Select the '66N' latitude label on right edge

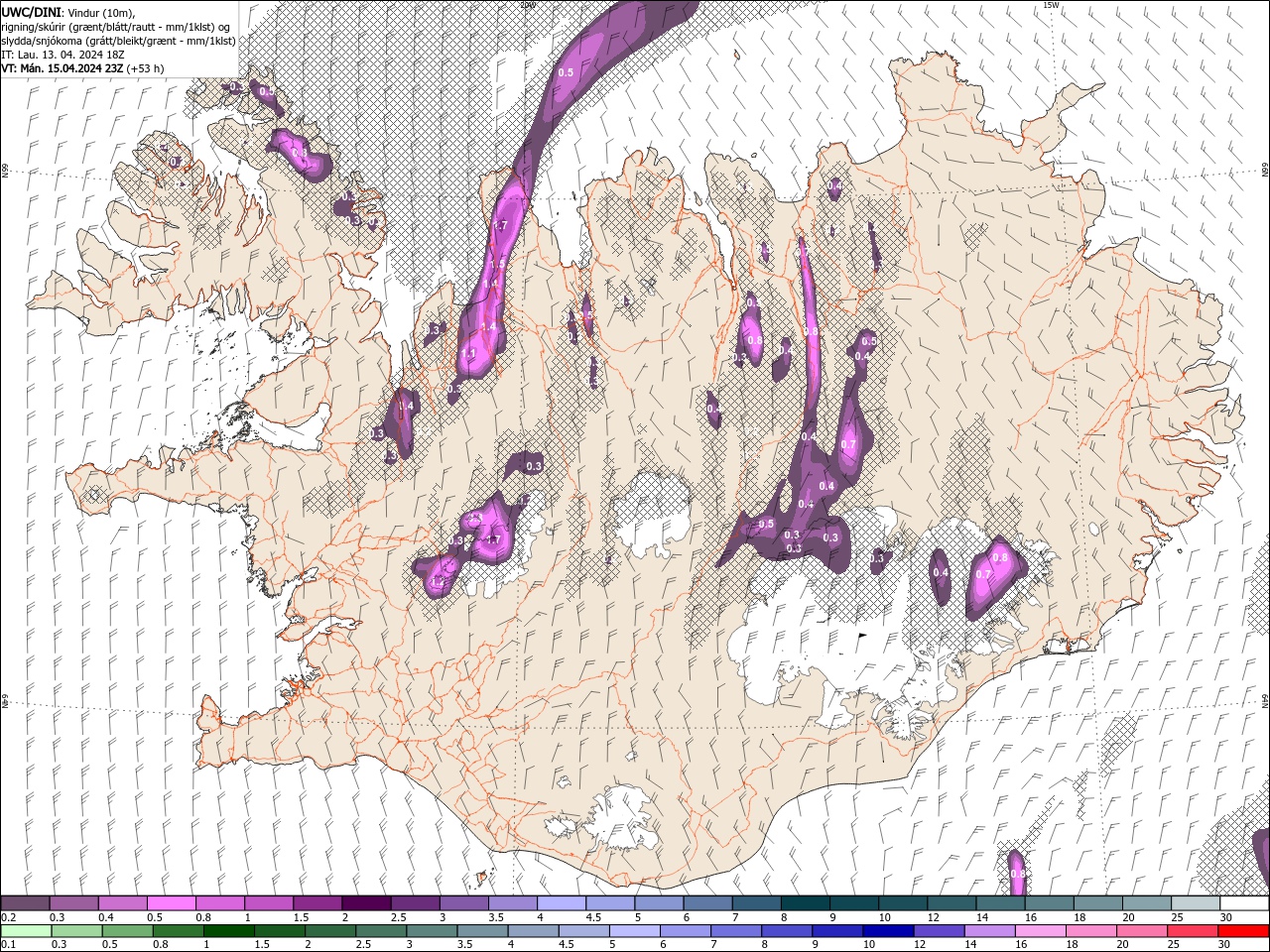pos(1265,171)
